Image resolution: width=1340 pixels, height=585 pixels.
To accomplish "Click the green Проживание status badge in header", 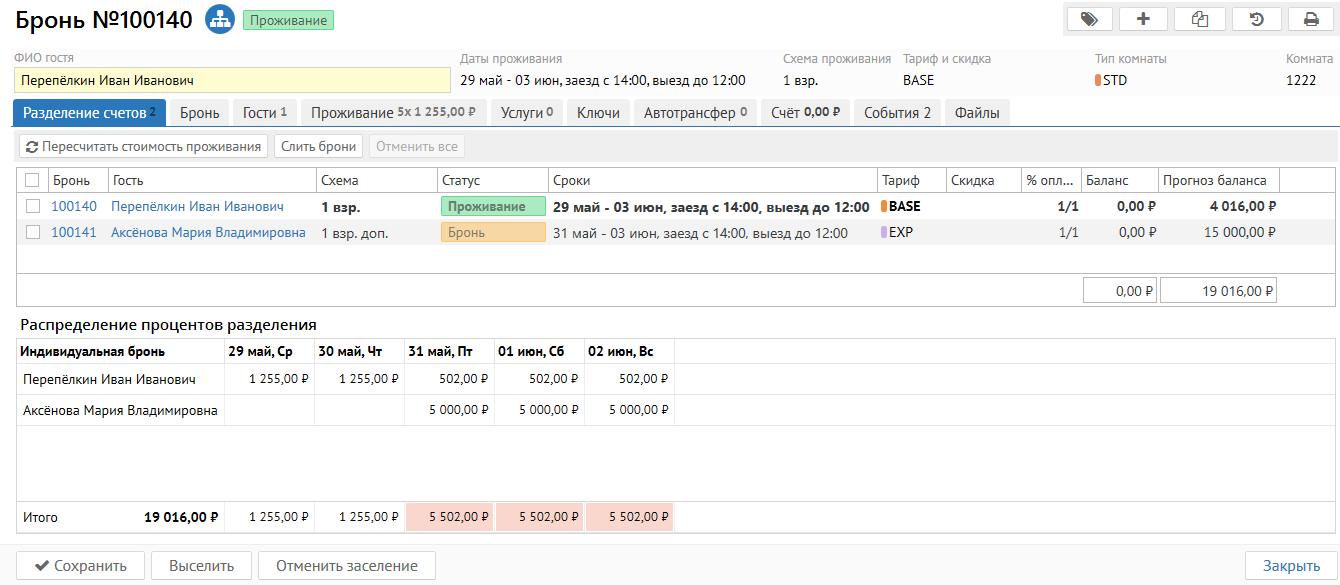I will [289, 20].
